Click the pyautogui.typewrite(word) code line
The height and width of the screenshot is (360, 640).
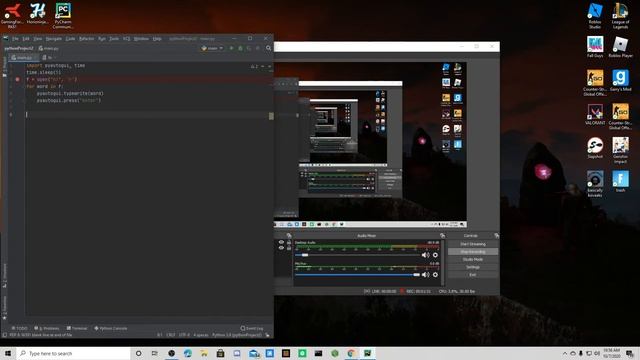70,93
